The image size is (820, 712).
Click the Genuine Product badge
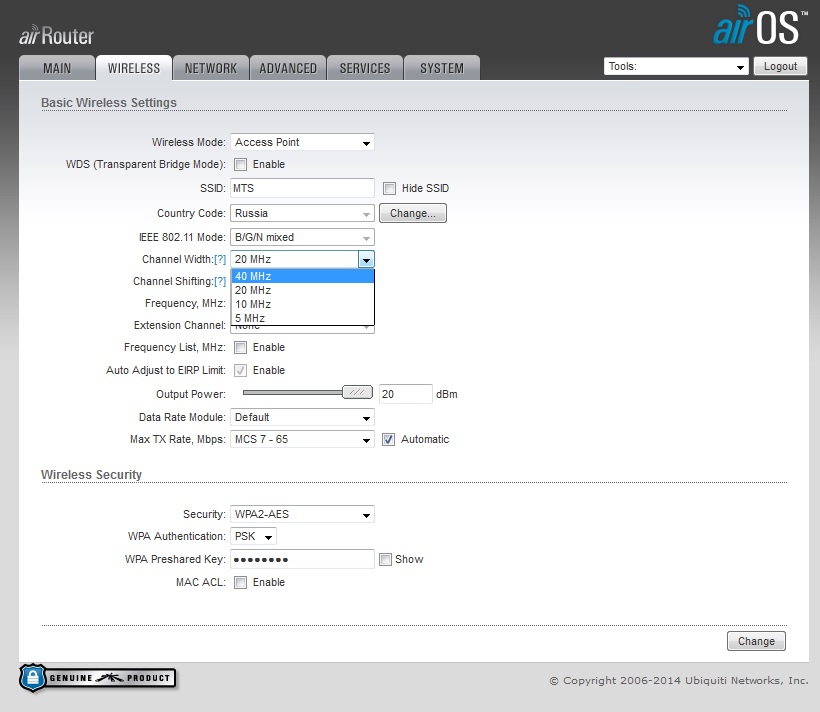(97, 677)
